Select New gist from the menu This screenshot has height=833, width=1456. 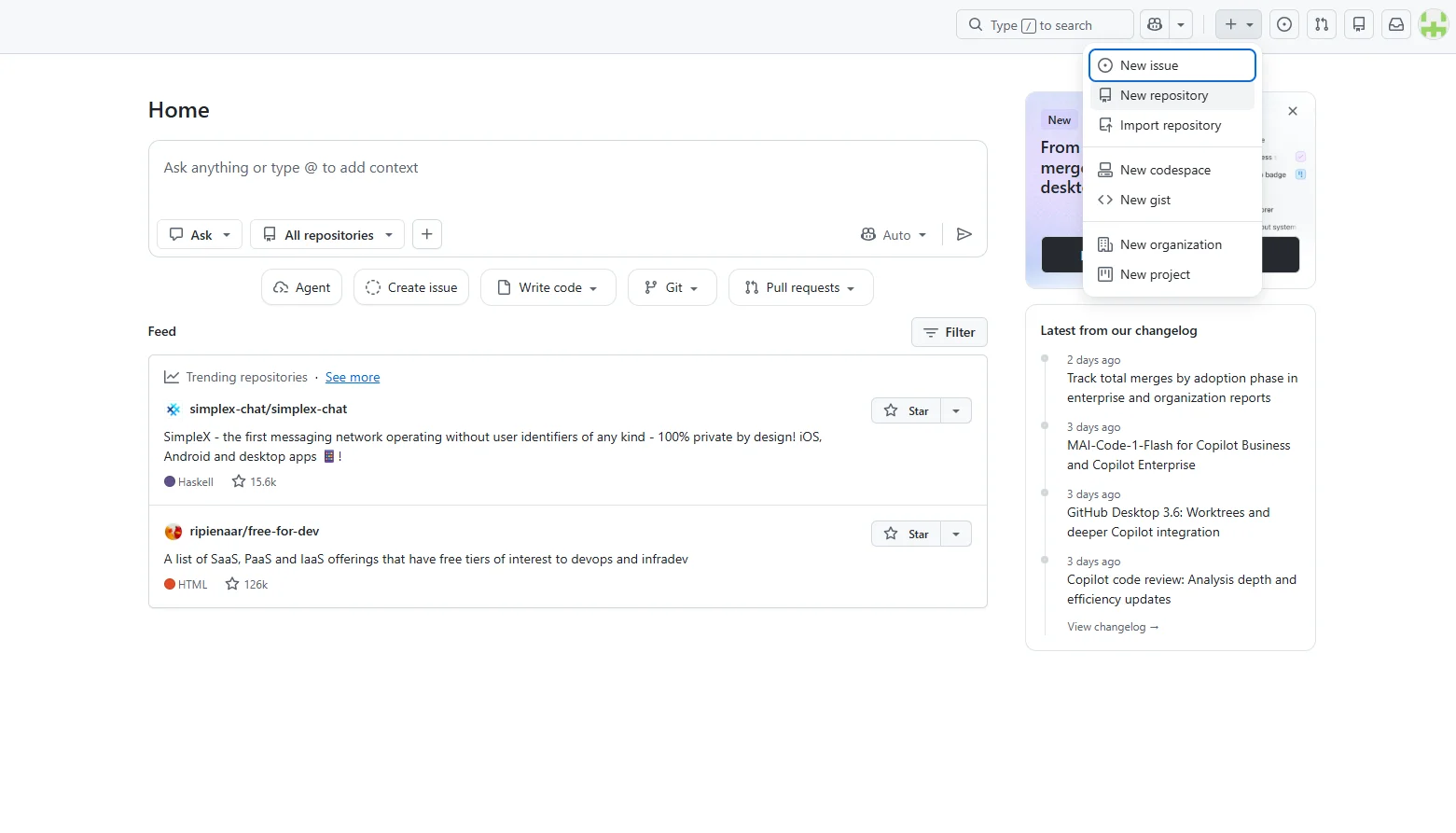coord(1172,200)
